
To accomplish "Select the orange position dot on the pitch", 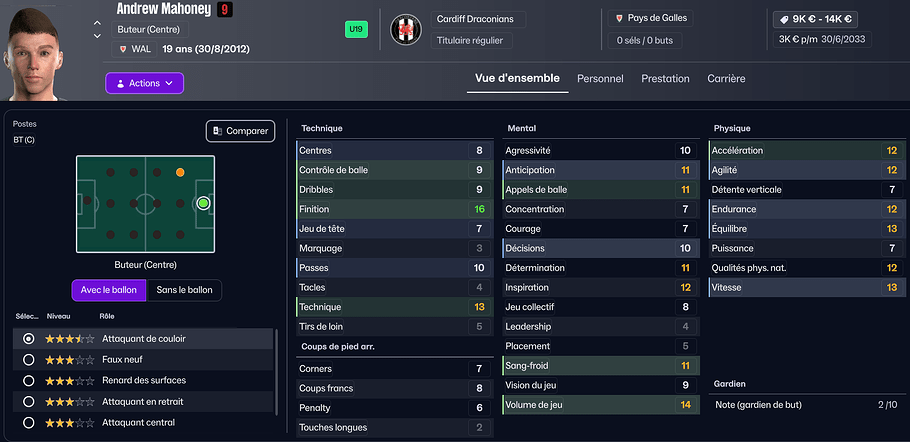I will (x=180, y=172).
